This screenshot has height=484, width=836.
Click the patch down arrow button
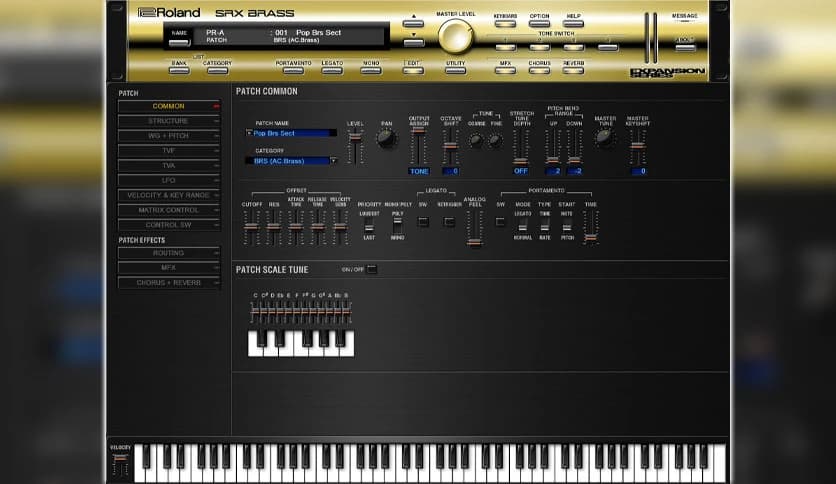[x=413, y=43]
